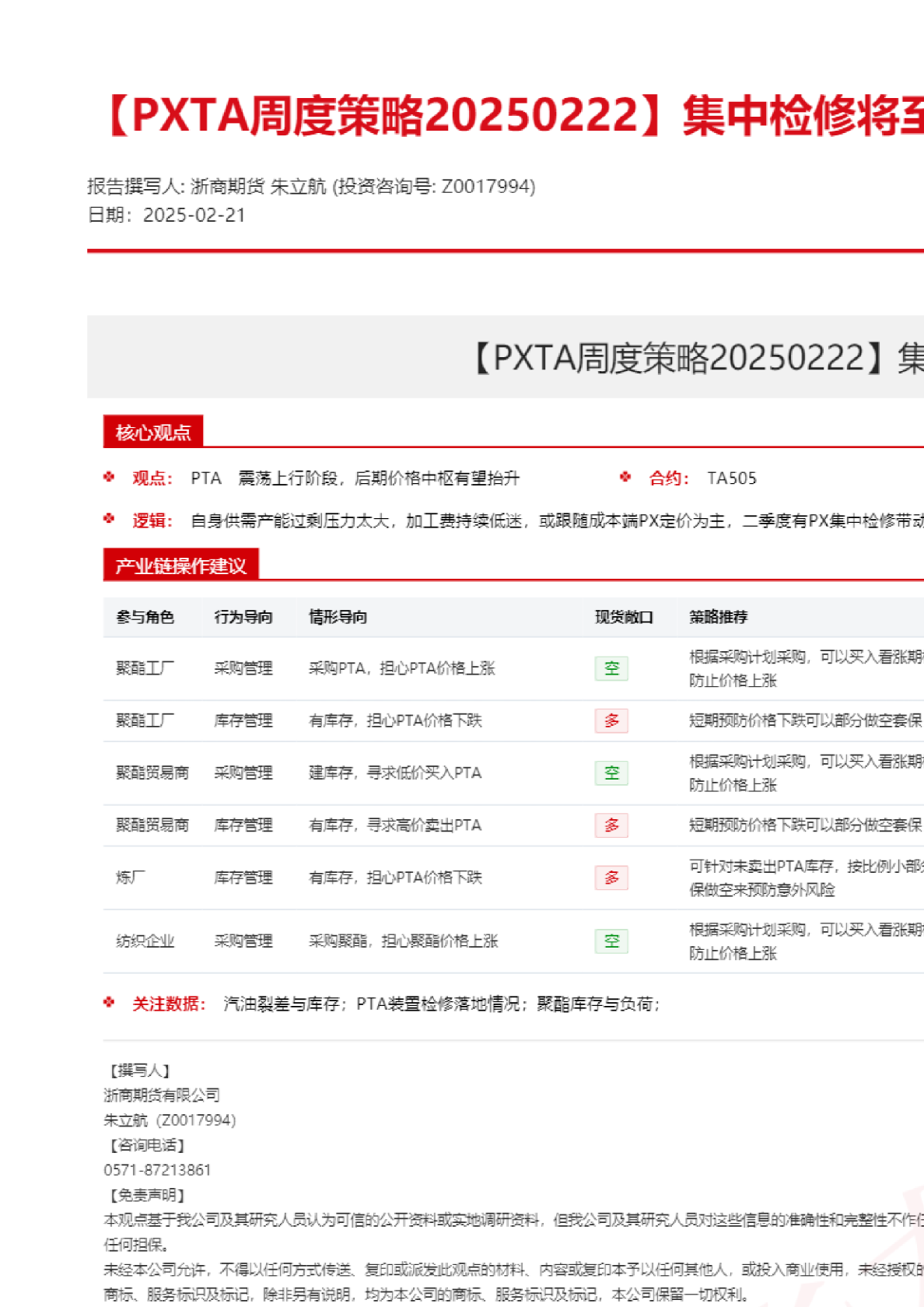
Task: Click the 现货敞口 column header
Action: click(x=624, y=617)
